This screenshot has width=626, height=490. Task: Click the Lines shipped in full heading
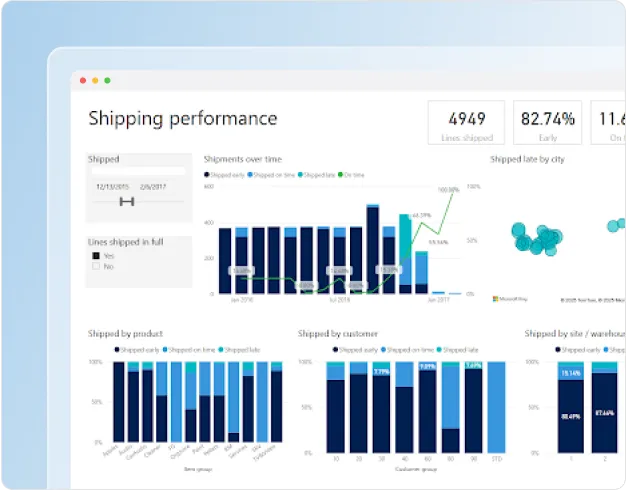(x=125, y=242)
